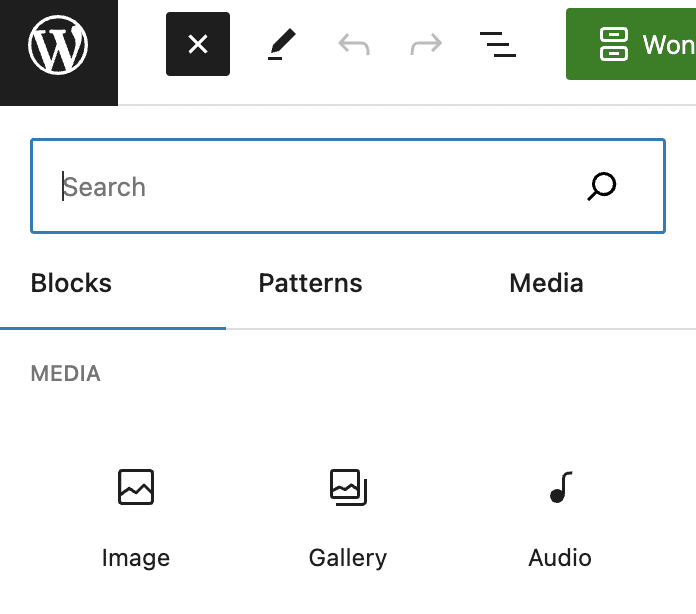Click the Redo arrow
The height and width of the screenshot is (614, 696).
(426, 44)
